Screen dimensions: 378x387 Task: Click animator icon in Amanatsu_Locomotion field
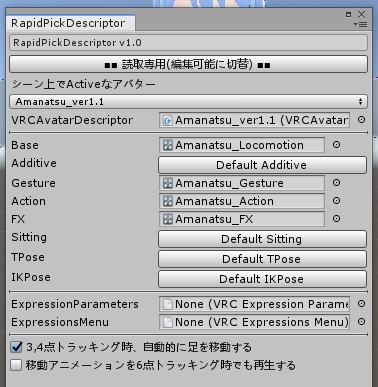coord(168,145)
